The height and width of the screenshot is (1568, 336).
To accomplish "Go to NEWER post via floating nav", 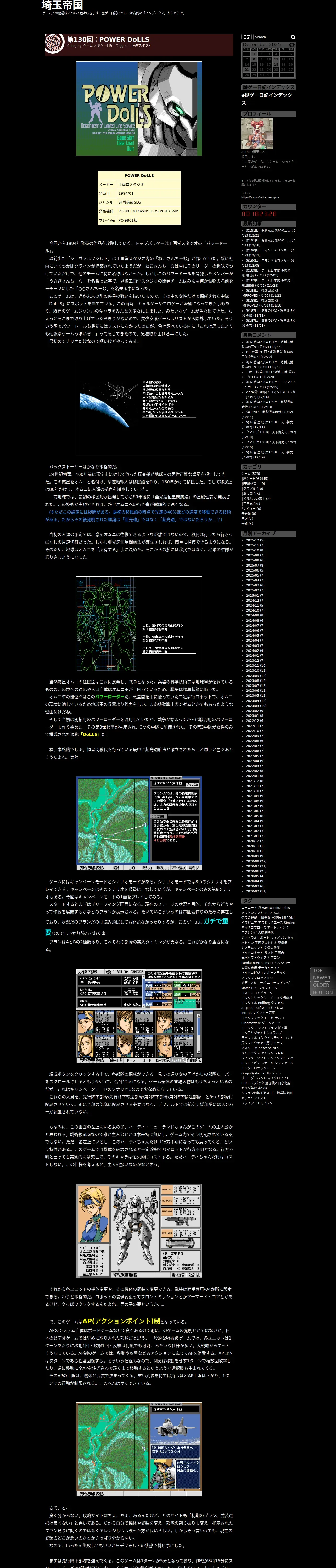I will click(323, 978).
